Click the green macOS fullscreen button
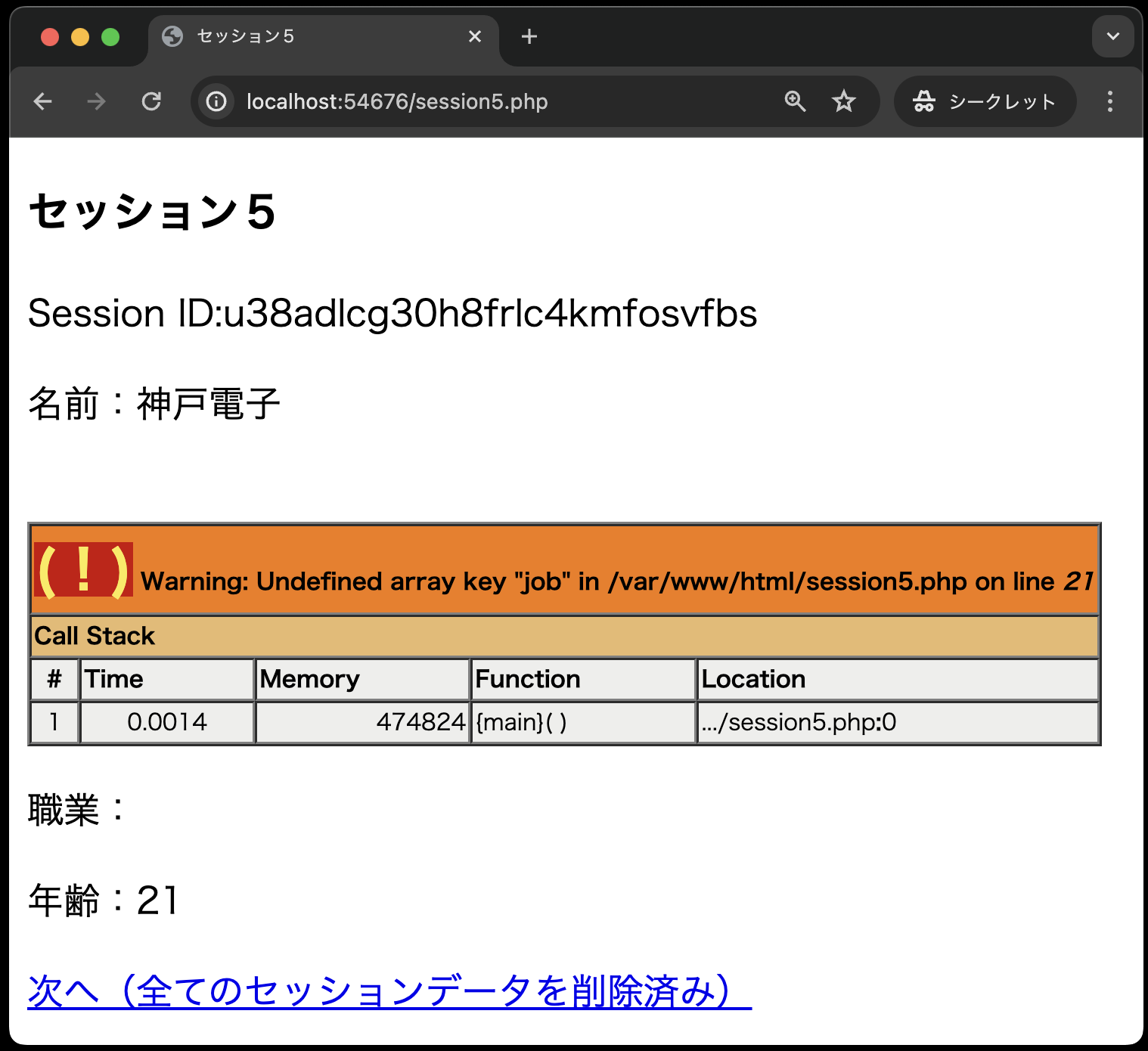The image size is (1148, 1051). [110, 36]
